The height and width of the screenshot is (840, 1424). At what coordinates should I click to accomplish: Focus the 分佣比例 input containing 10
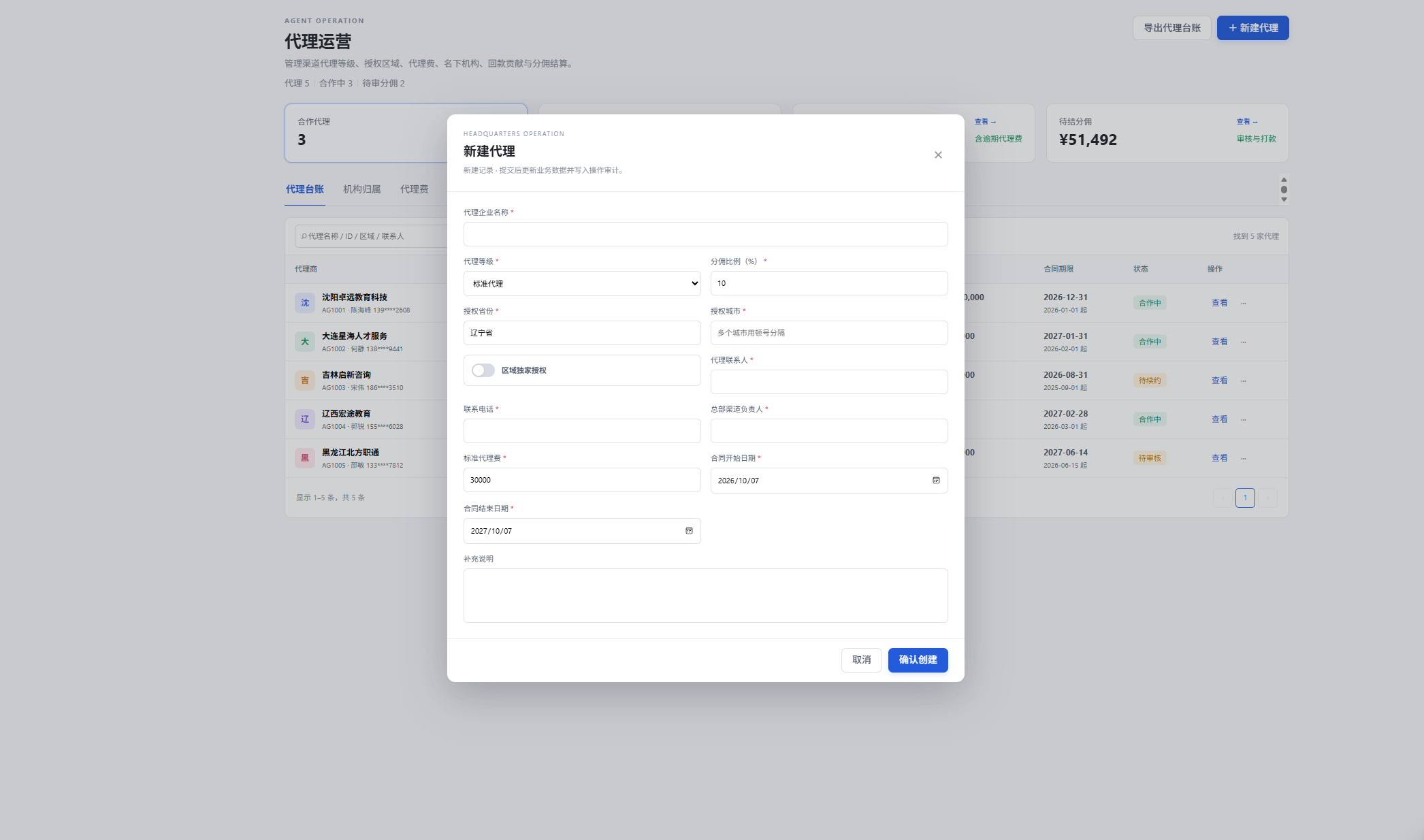point(829,283)
